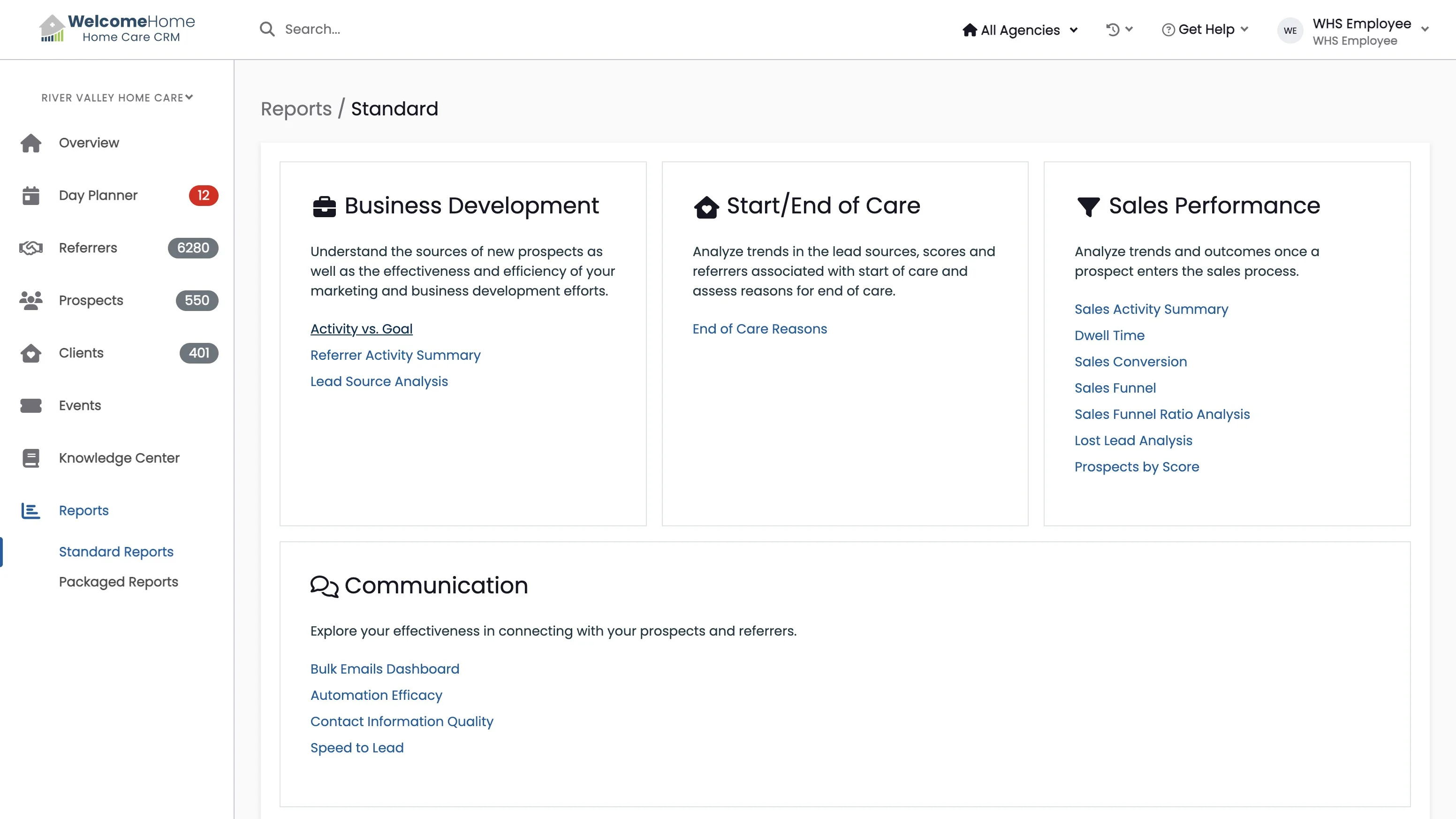Click the Clients house-heart icon
The image size is (1456, 819).
tap(30, 353)
